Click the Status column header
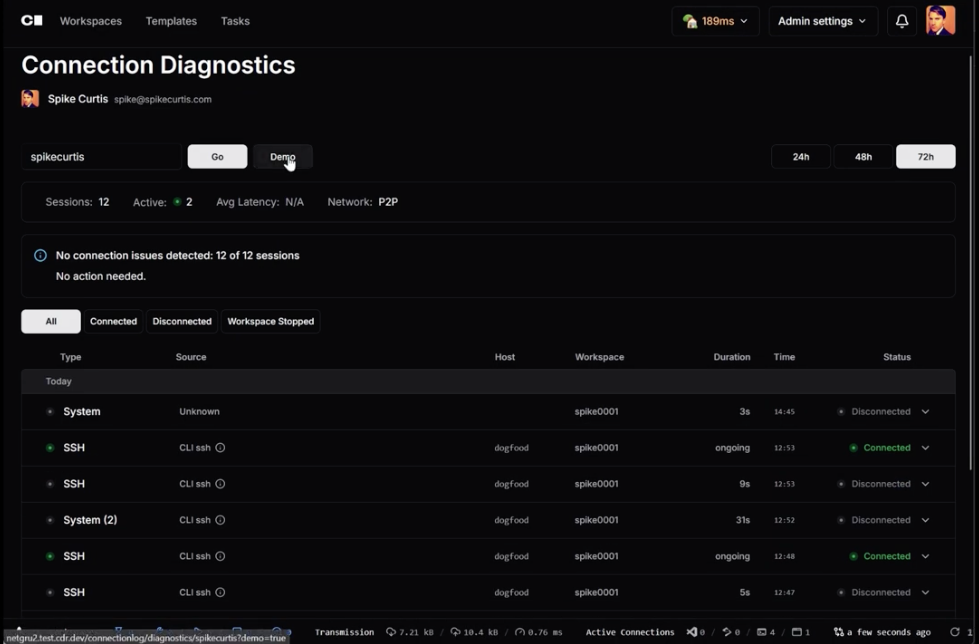This screenshot has height=644, width=979. coord(897,357)
